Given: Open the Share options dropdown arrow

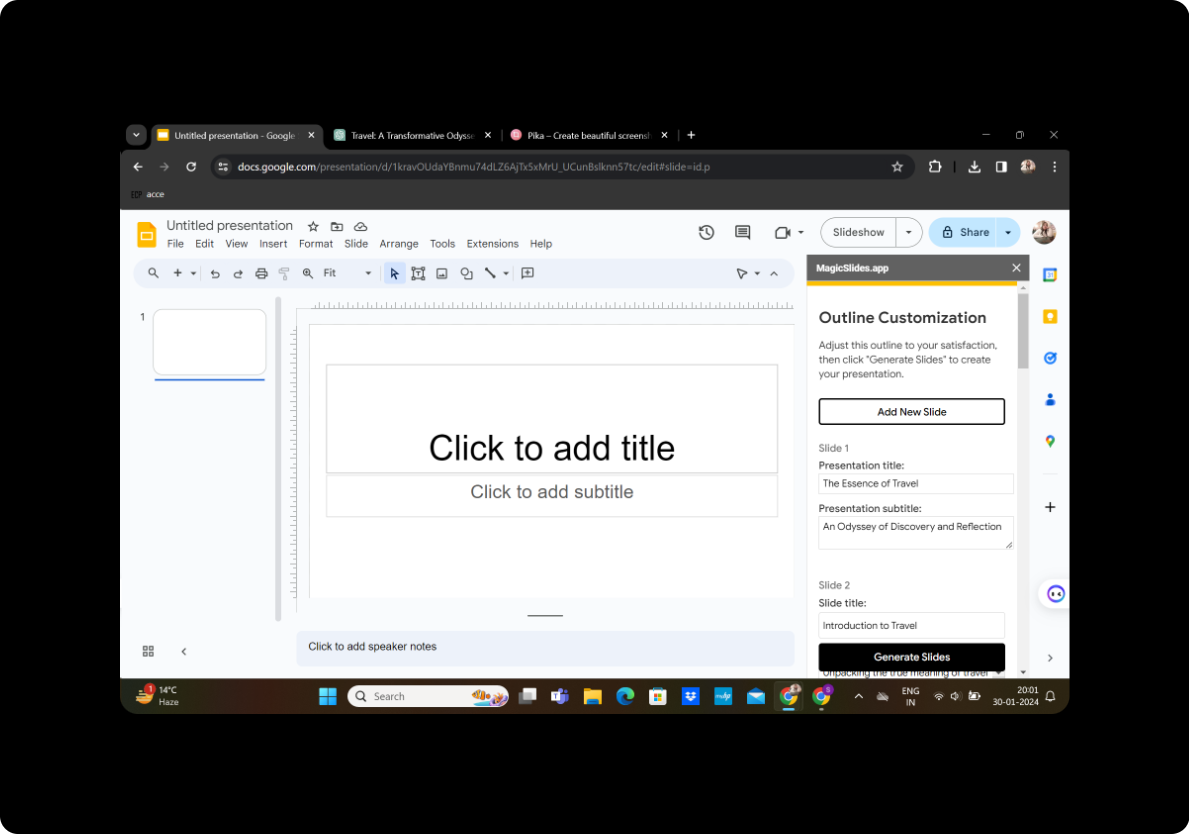Looking at the screenshot, I should pyautogui.click(x=1008, y=233).
